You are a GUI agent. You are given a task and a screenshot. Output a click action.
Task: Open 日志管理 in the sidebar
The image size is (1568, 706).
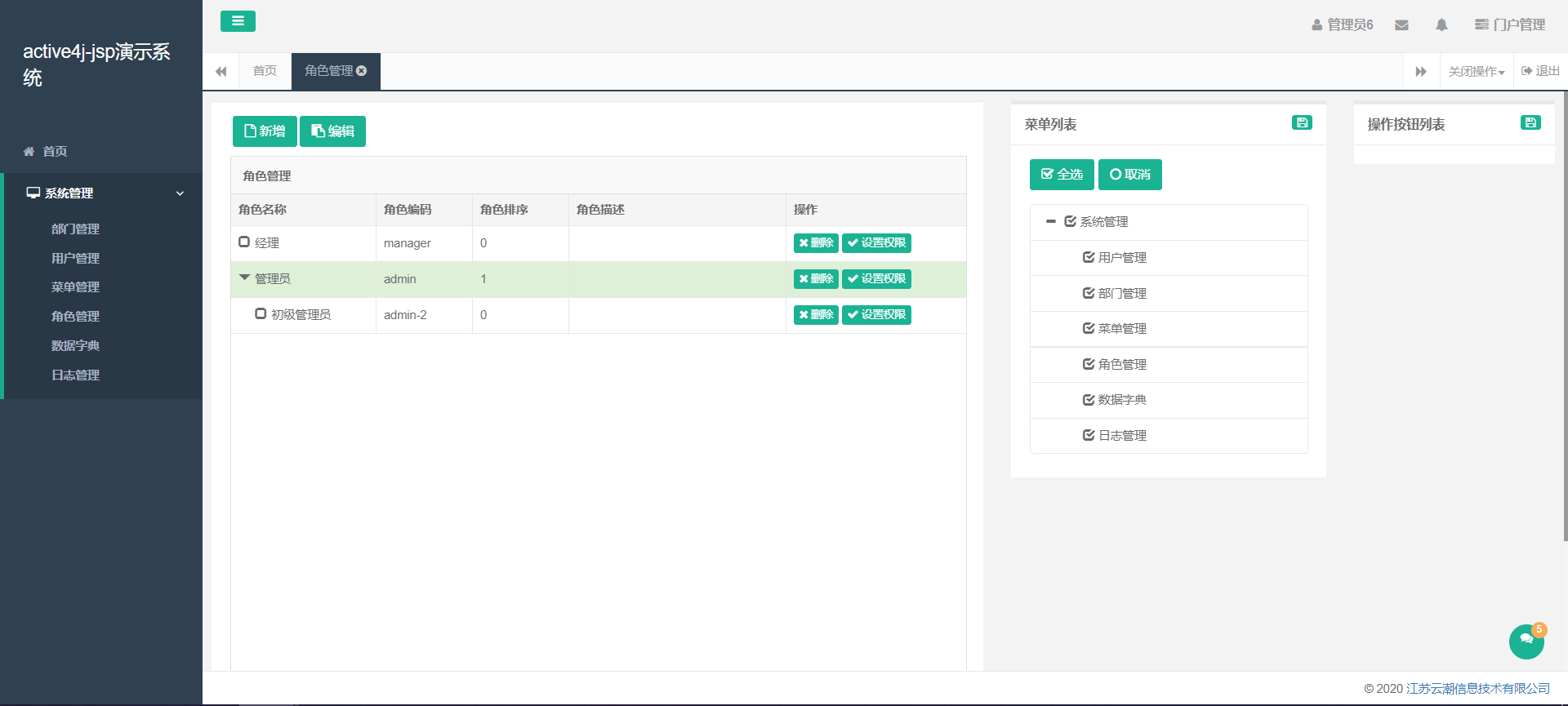(x=75, y=375)
